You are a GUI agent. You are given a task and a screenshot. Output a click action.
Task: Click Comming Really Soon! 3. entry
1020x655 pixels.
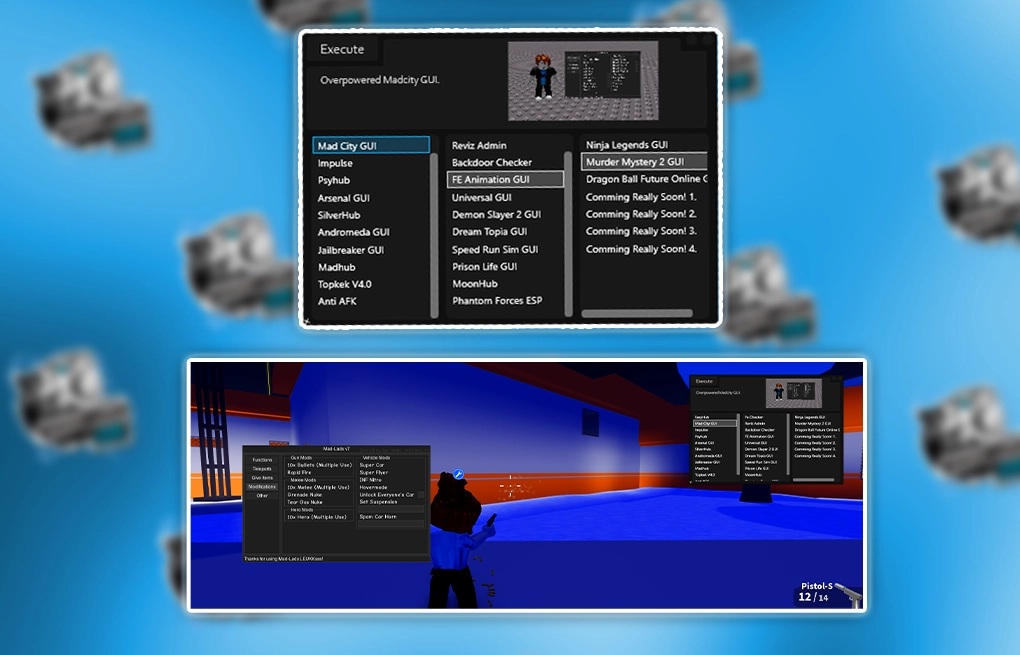click(641, 231)
